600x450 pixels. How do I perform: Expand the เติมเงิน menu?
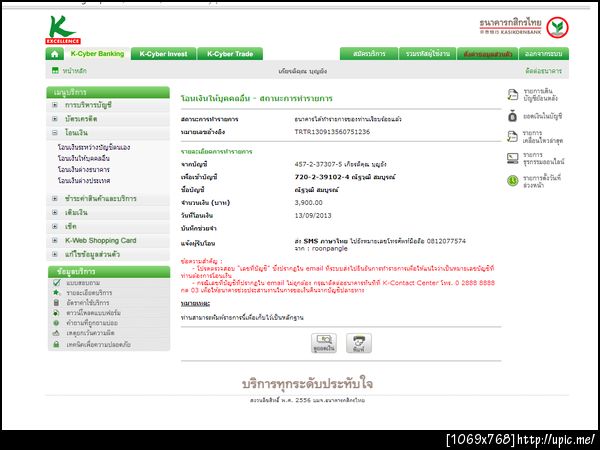click(55, 212)
